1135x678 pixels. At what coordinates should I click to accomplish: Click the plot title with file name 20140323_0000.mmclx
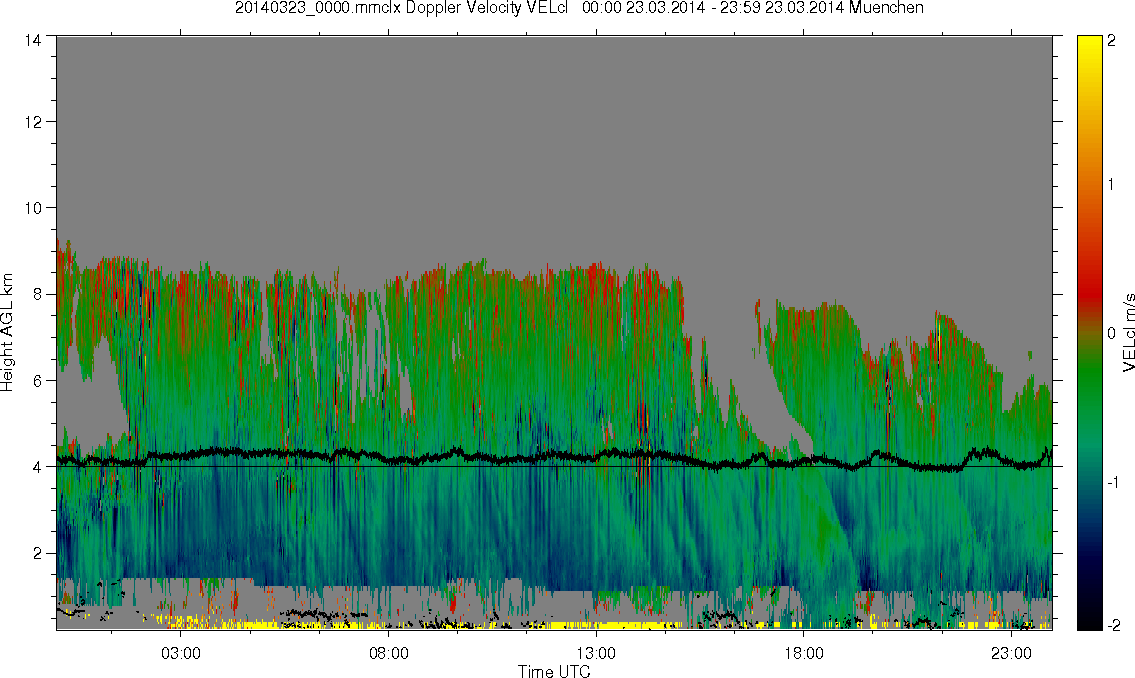[x=579, y=8]
